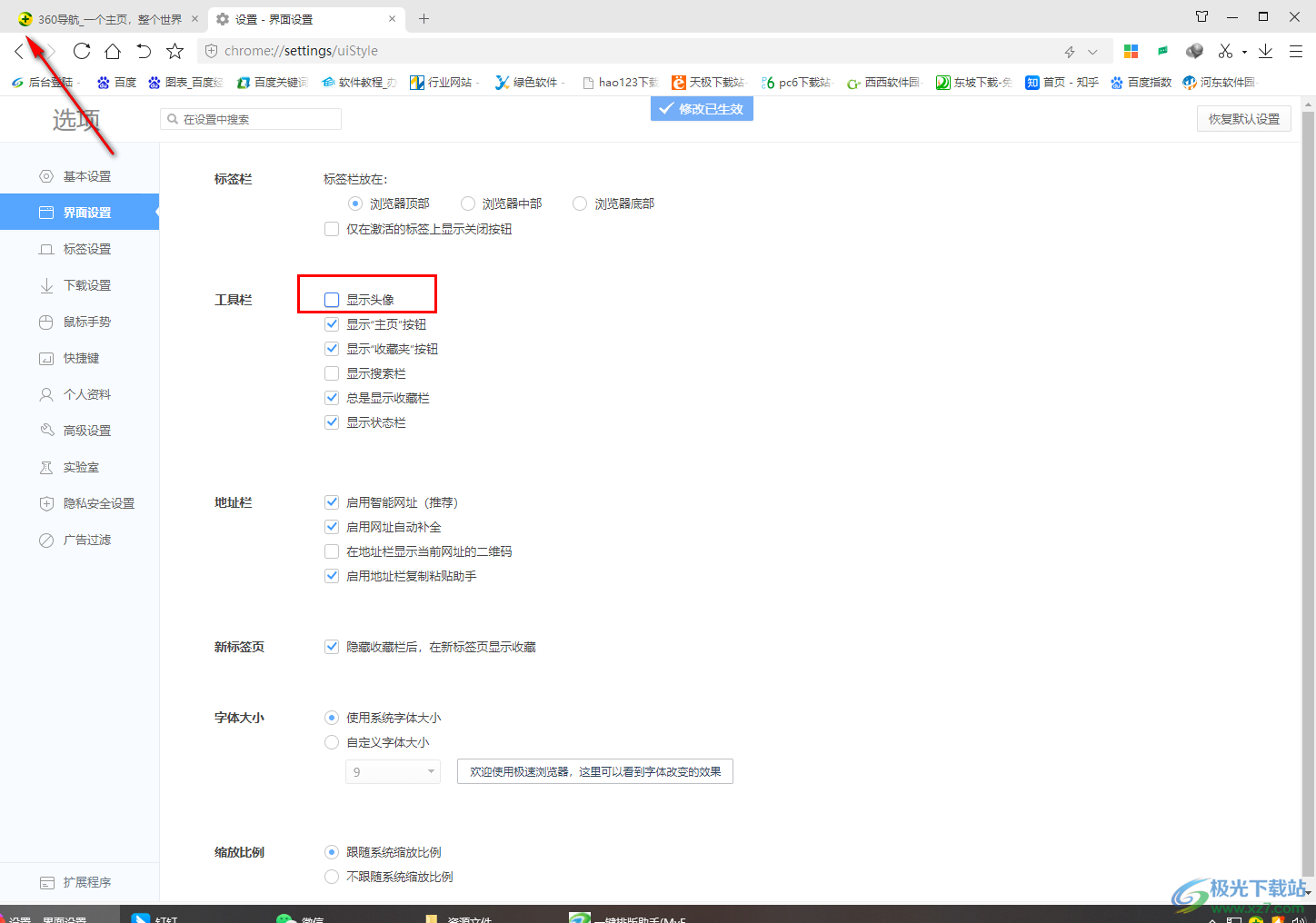Click the lightning speed mode icon
This screenshot has height=923, width=1316.
pos(1070,52)
